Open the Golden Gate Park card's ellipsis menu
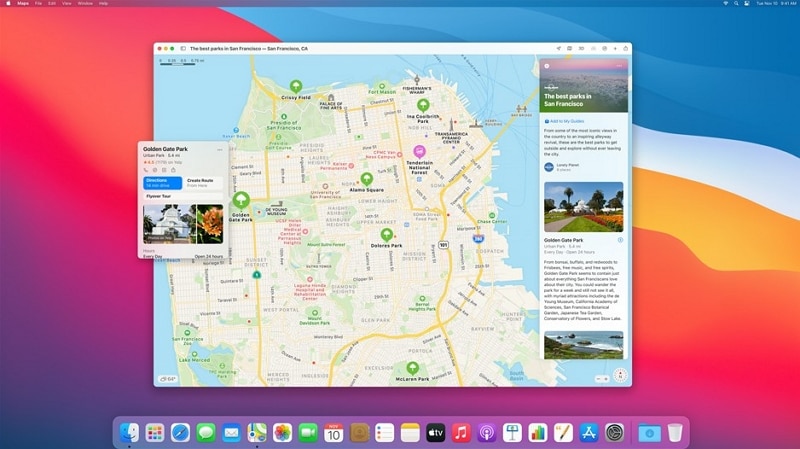This screenshot has width=800, height=449. [x=220, y=149]
